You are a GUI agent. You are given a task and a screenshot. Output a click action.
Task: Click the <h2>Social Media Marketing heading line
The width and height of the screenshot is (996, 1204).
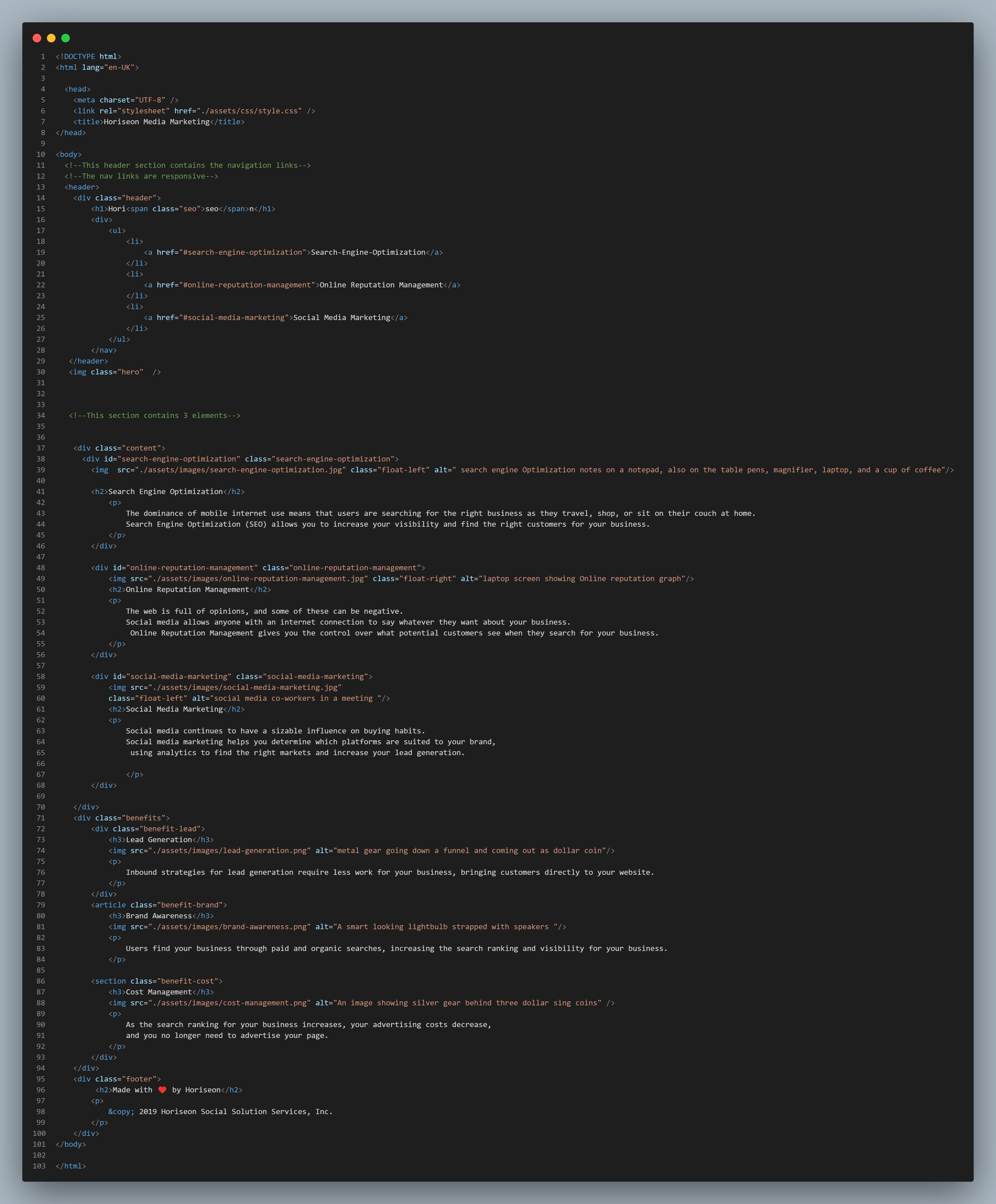pos(177,709)
